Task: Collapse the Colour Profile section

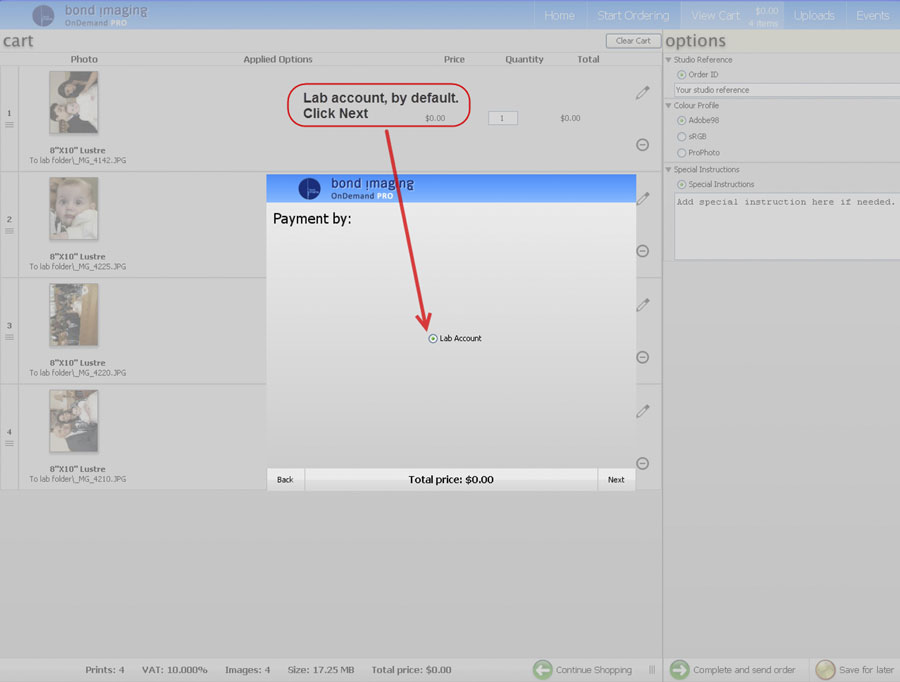Action: pyautogui.click(x=668, y=106)
